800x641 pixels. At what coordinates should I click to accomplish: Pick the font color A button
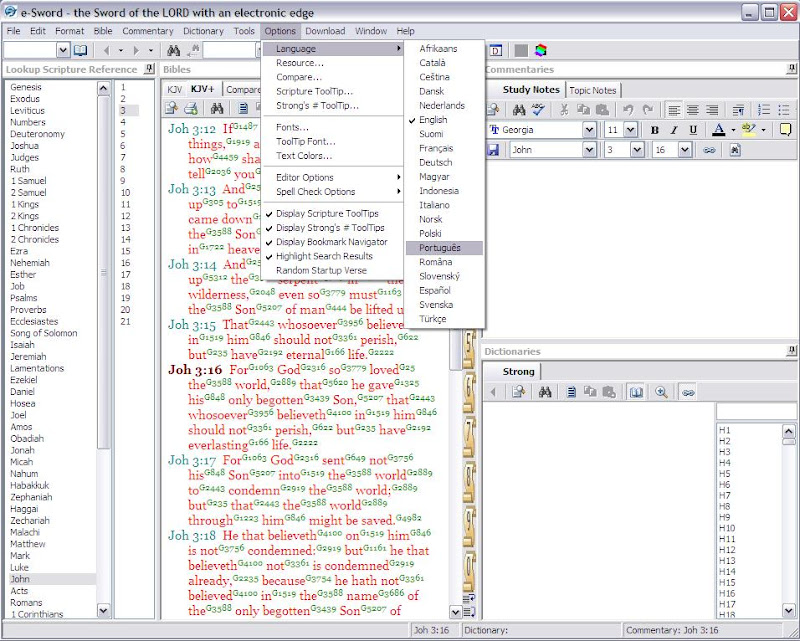coord(718,130)
